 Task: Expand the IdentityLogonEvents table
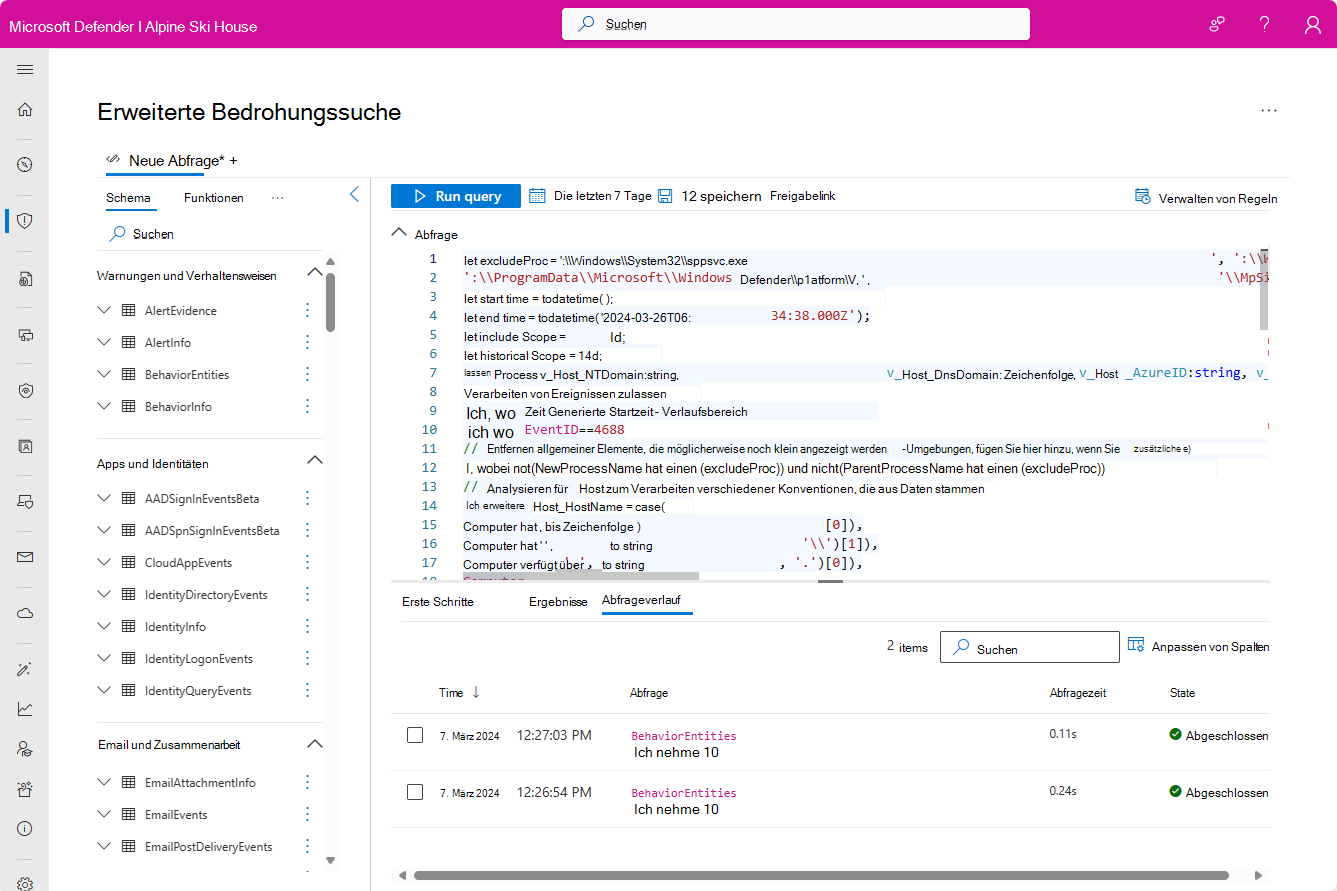click(104, 658)
